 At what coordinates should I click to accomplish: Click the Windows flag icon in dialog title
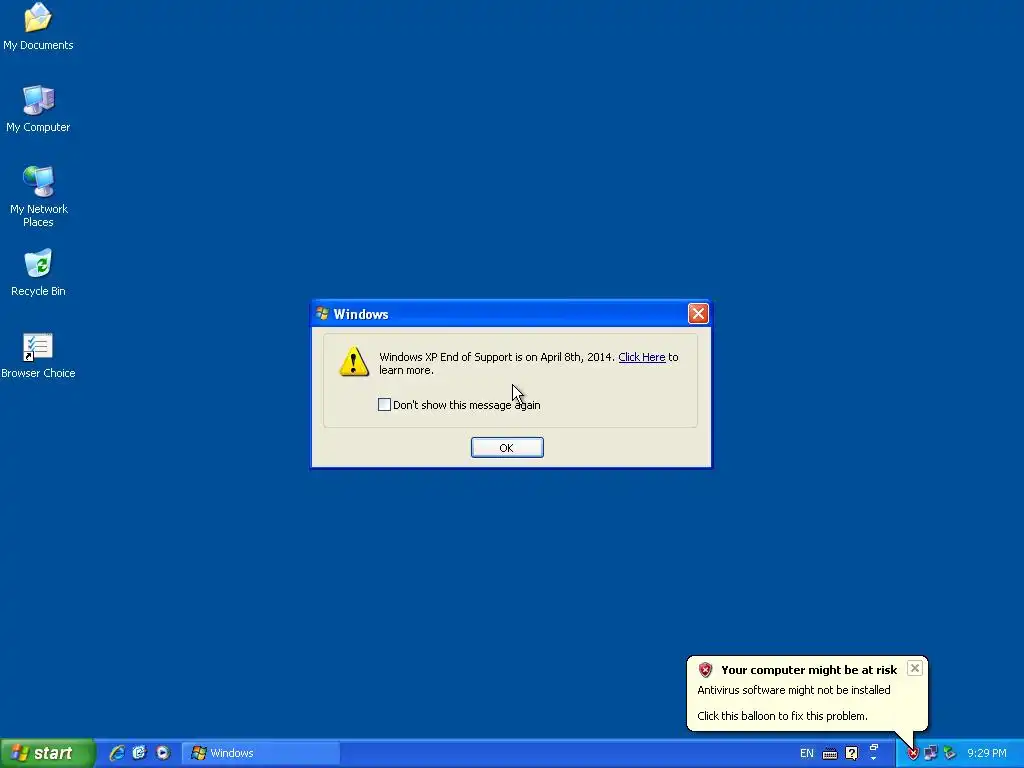point(322,313)
